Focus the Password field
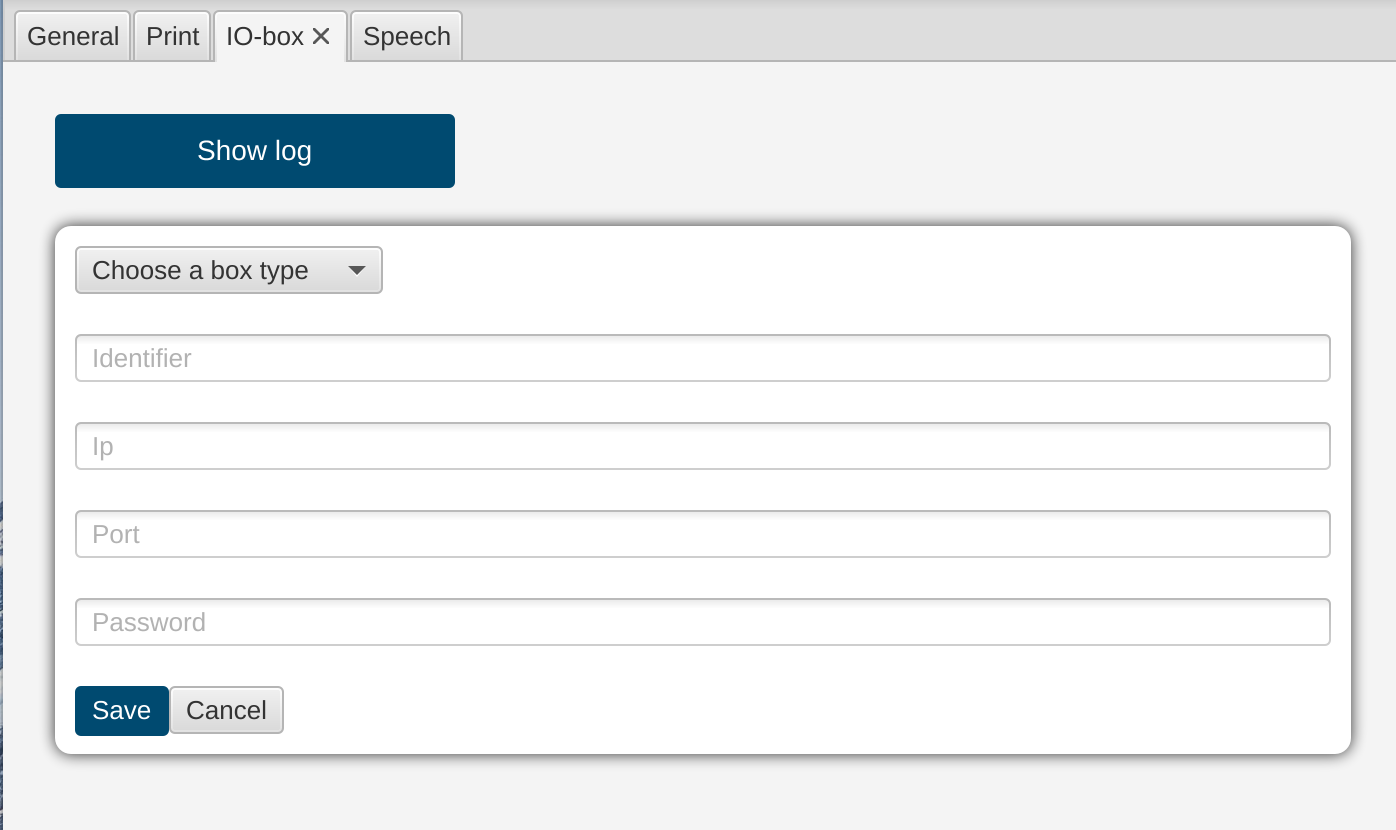Image resolution: width=1396 pixels, height=830 pixels. [x=702, y=622]
